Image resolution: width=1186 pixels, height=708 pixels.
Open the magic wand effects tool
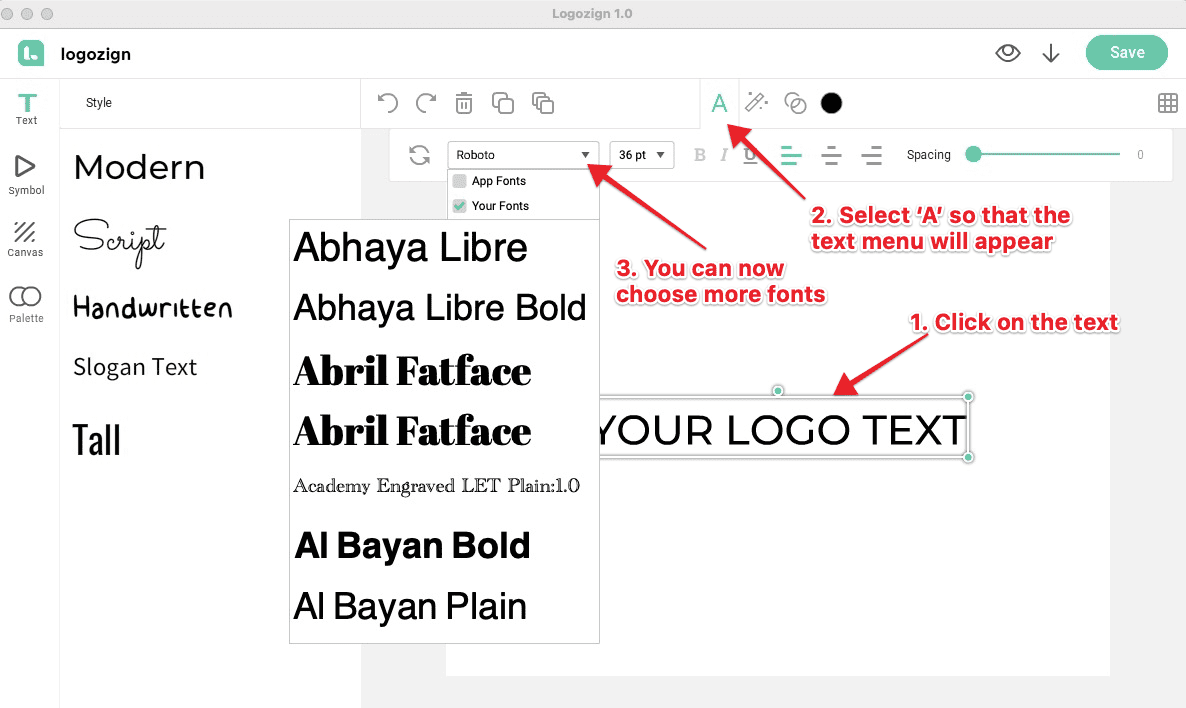(x=756, y=102)
